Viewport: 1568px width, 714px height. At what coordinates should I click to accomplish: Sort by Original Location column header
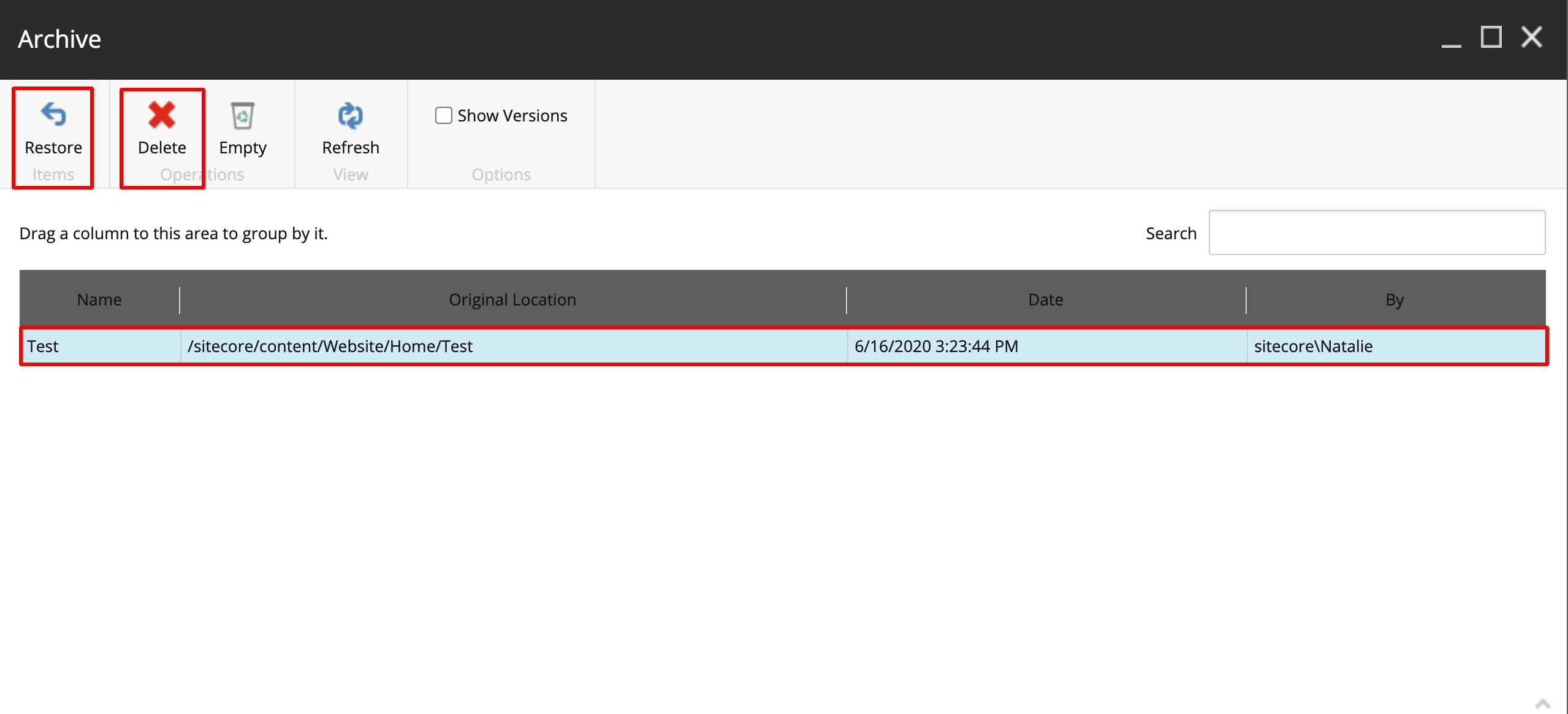click(x=512, y=299)
